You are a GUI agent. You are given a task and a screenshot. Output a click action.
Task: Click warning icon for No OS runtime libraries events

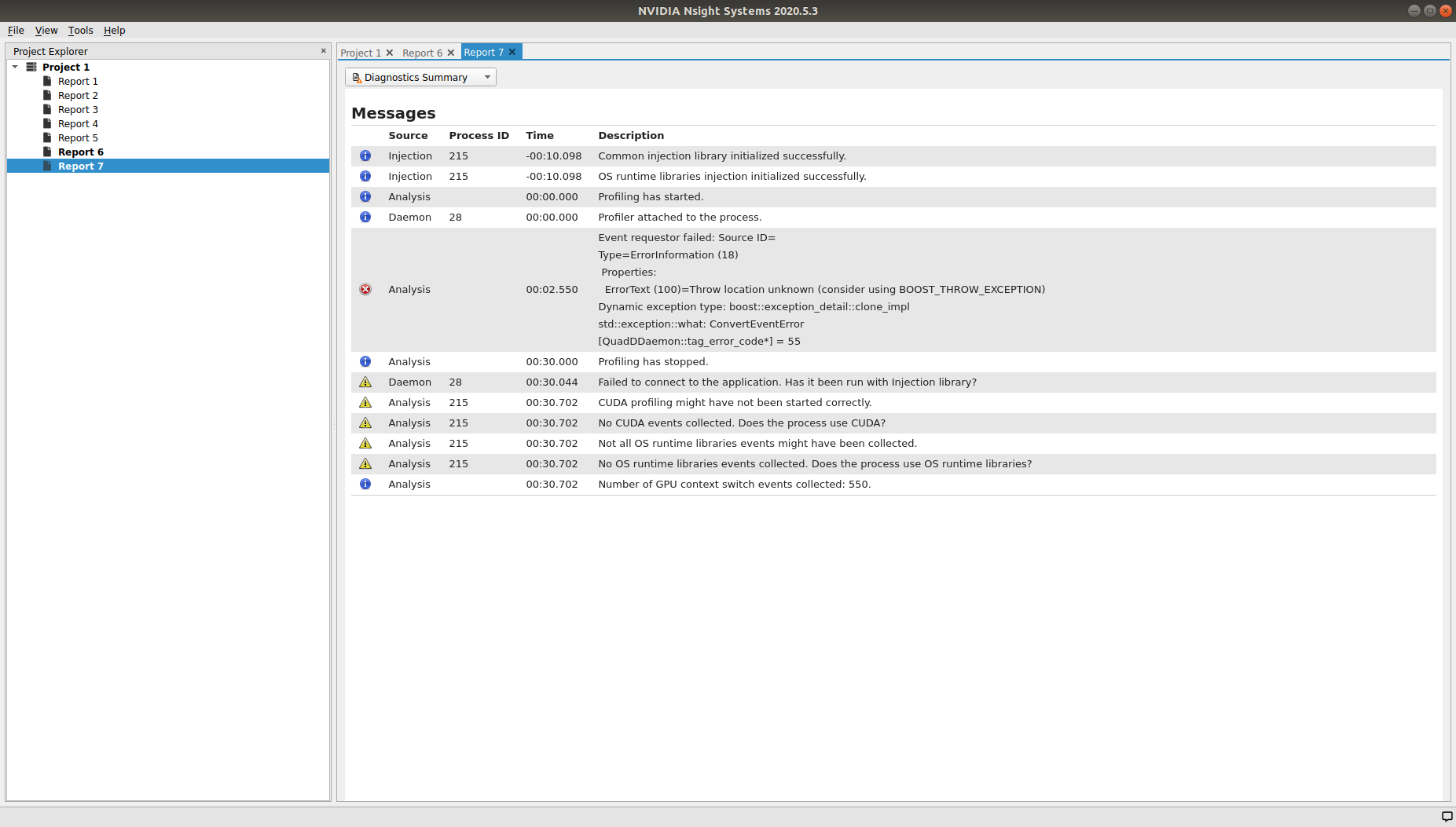(365, 464)
